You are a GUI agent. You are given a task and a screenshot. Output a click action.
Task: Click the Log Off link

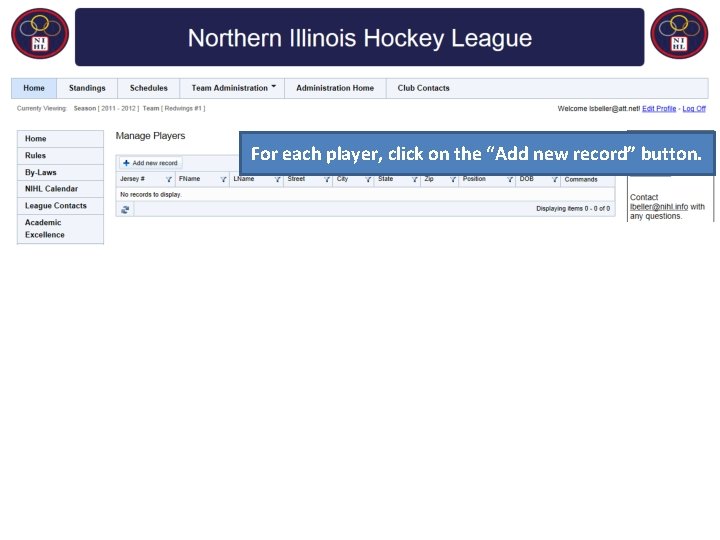pyautogui.click(x=694, y=109)
